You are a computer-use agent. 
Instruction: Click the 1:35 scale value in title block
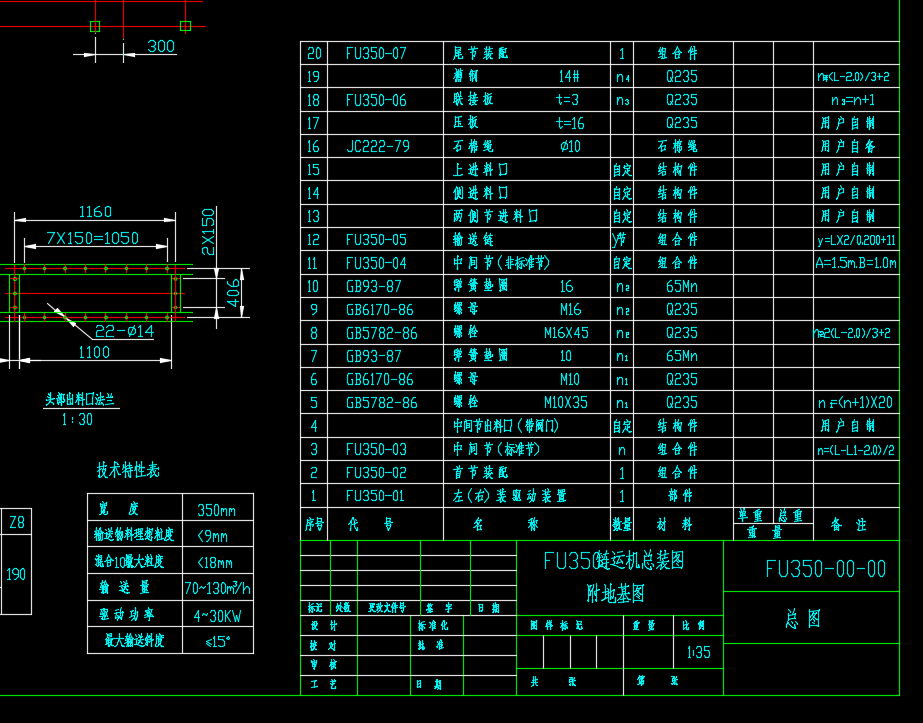[699, 653]
